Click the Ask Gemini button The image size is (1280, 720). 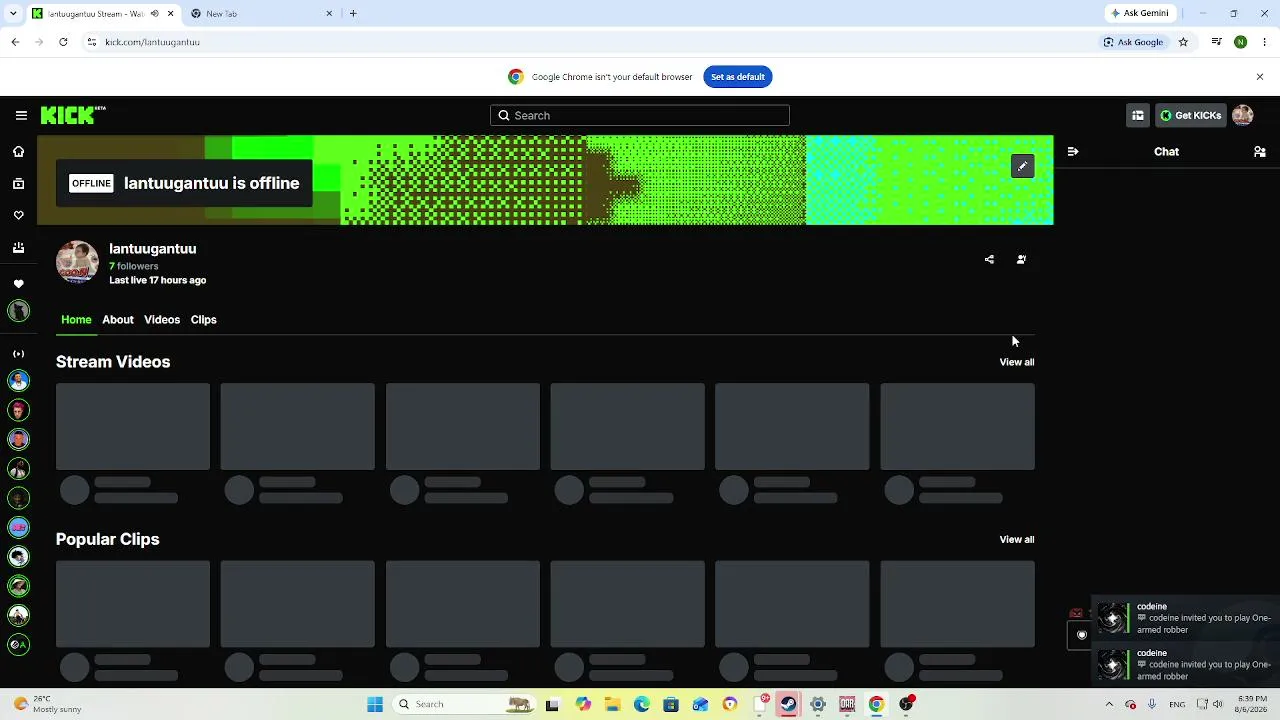[x=1139, y=14]
